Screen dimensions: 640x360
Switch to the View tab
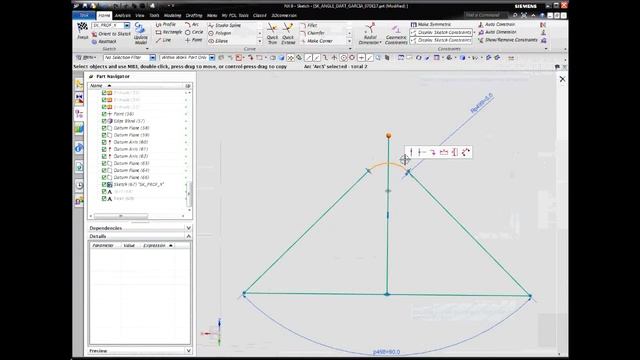[x=140, y=16]
